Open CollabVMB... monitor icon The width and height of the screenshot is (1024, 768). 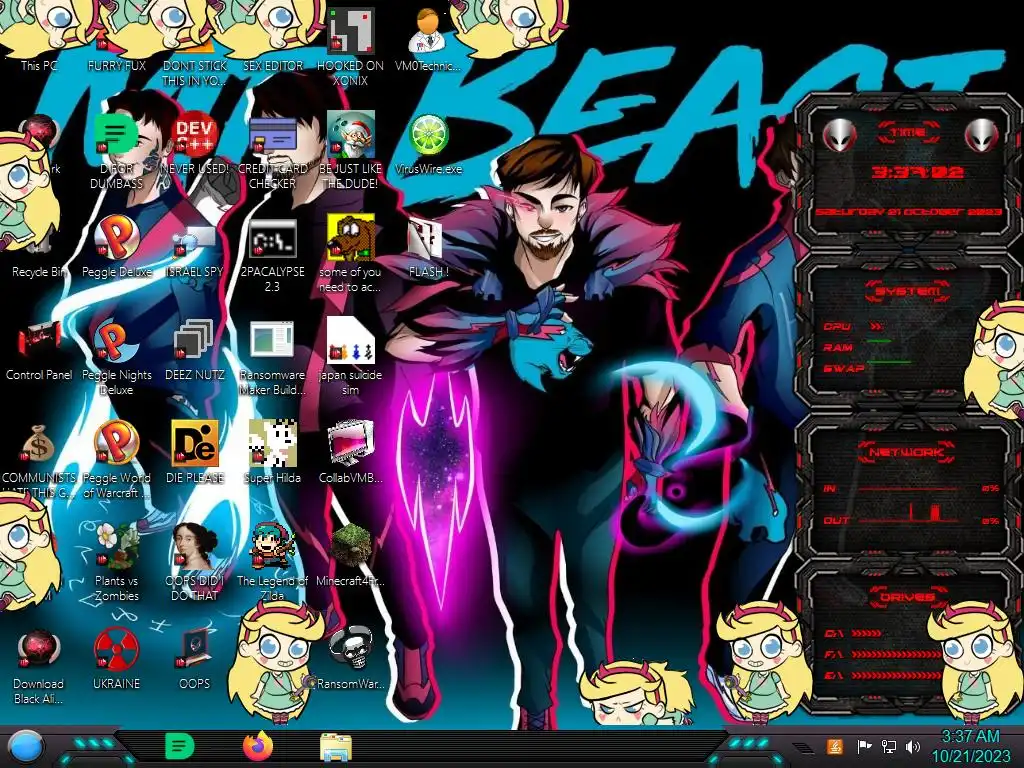tap(350, 453)
